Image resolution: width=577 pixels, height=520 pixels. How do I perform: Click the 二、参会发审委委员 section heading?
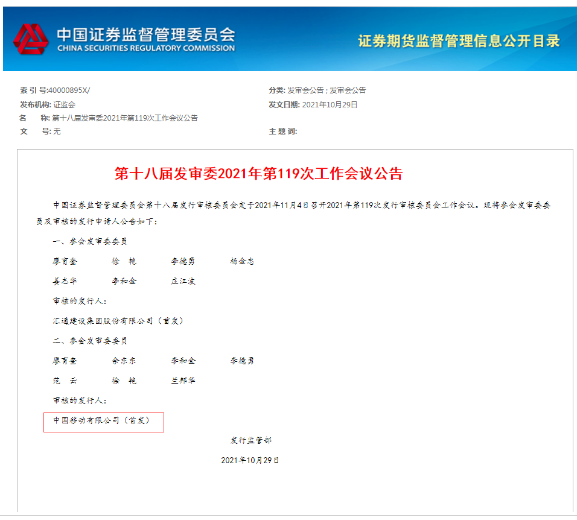click(x=90, y=341)
